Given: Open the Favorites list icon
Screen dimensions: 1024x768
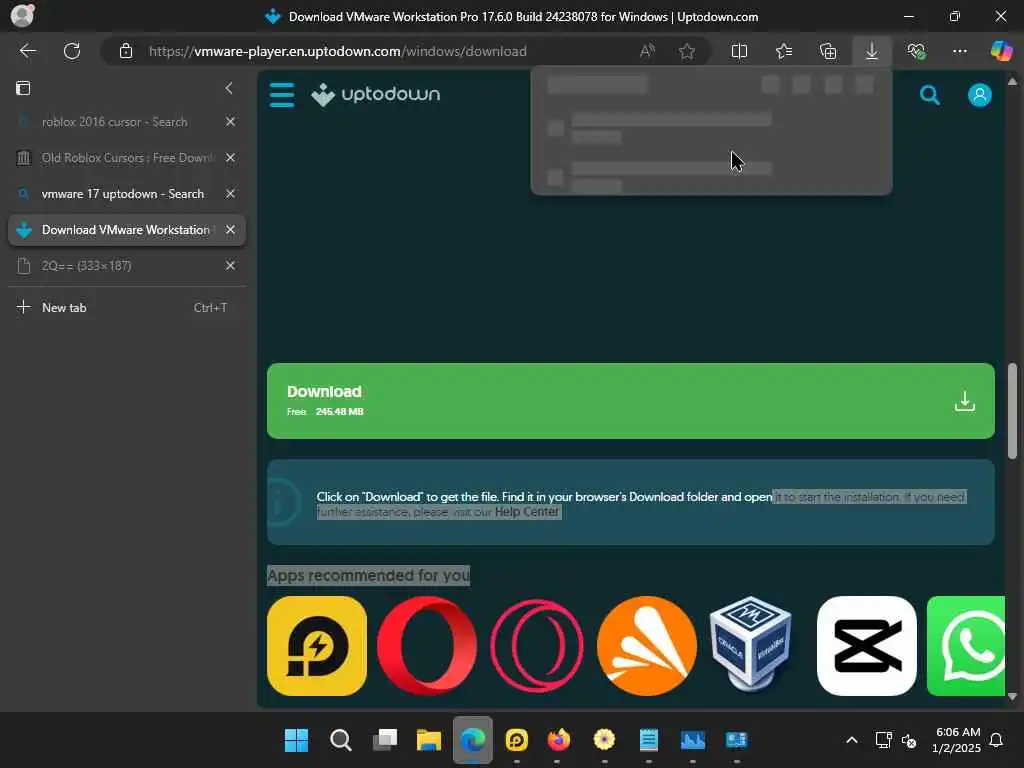Looking at the screenshot, I should tap(784, 51).
